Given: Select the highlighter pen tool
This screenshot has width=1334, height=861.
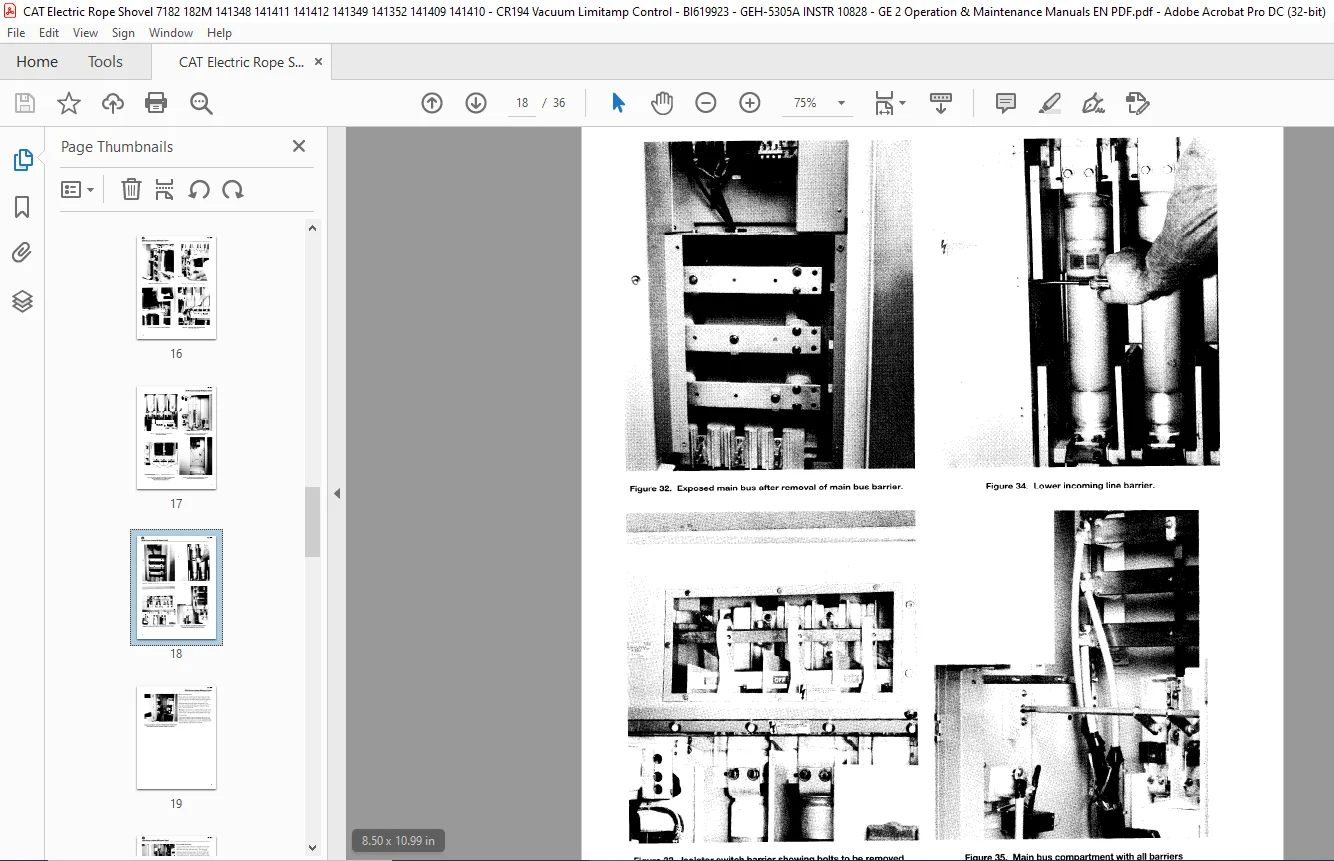Looking at the screenshot, I should tap(1050, 103).
